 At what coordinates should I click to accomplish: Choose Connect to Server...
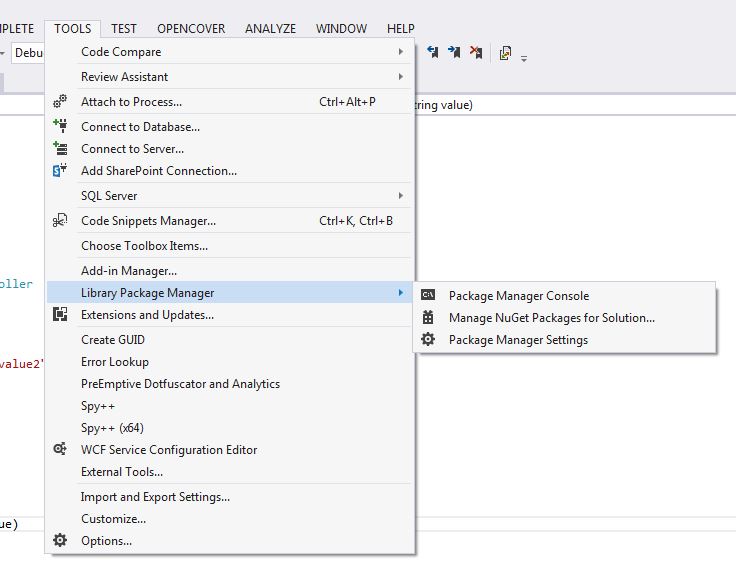click(230, 149)
